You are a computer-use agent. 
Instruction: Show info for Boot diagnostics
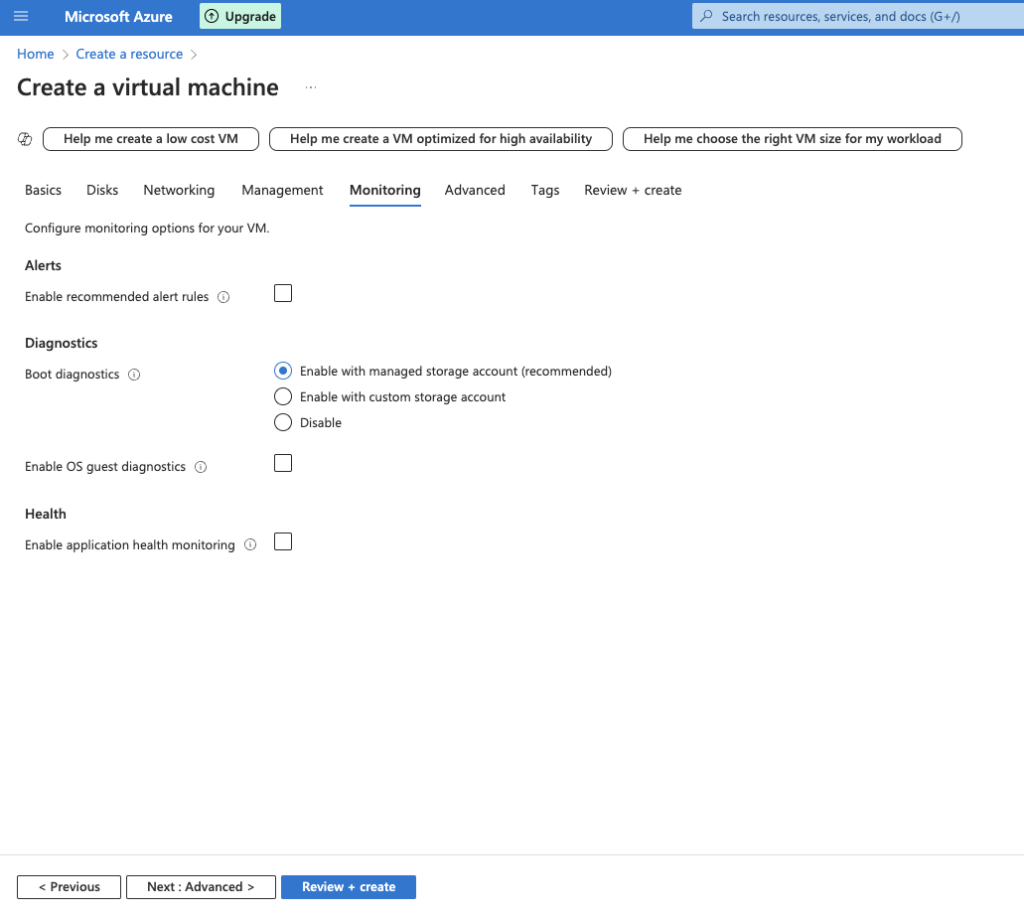point(134,375)
